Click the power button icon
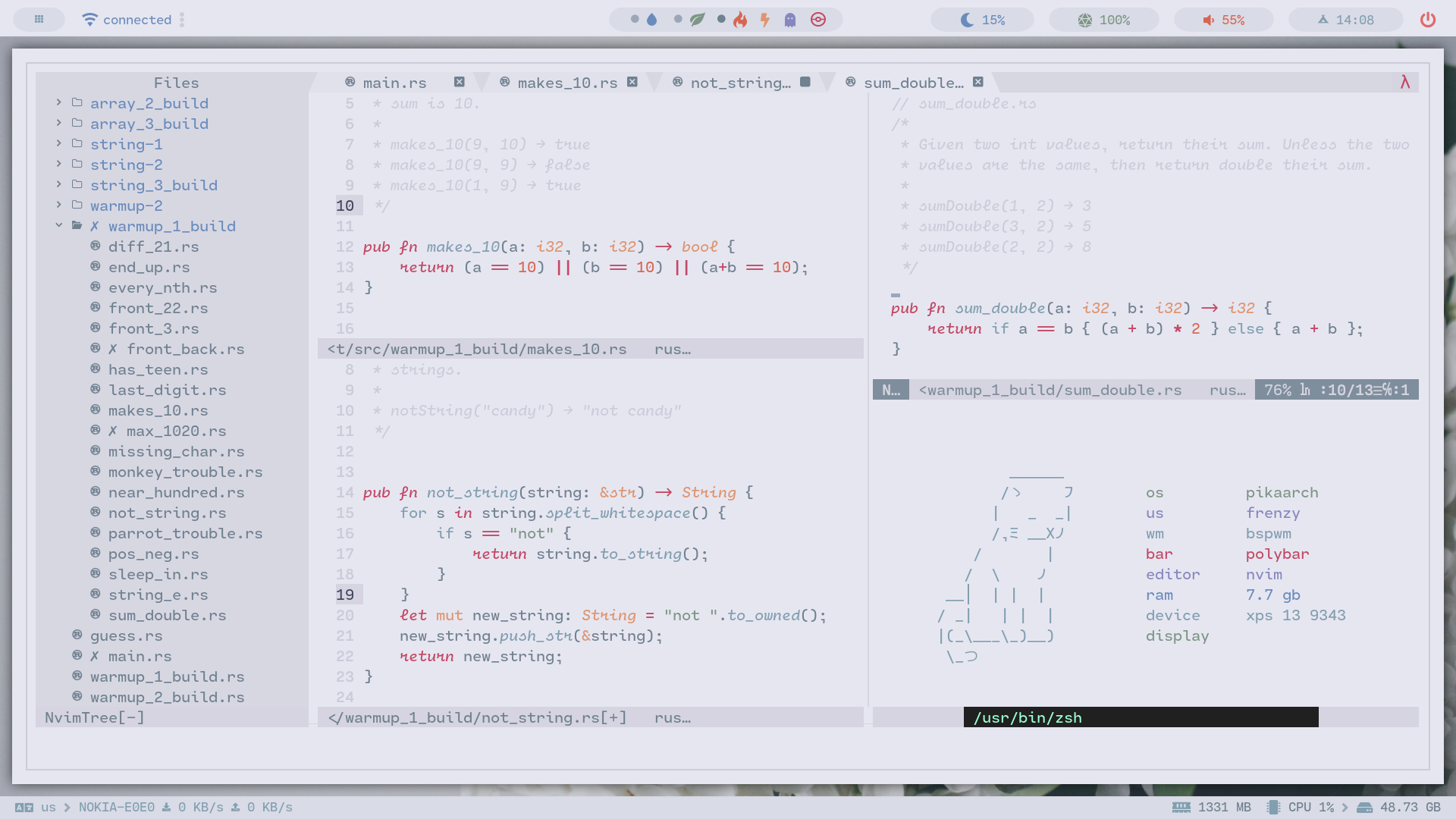Viewport: 1456px width, 819px height. pyautogui.click(x=1427, y=20)
